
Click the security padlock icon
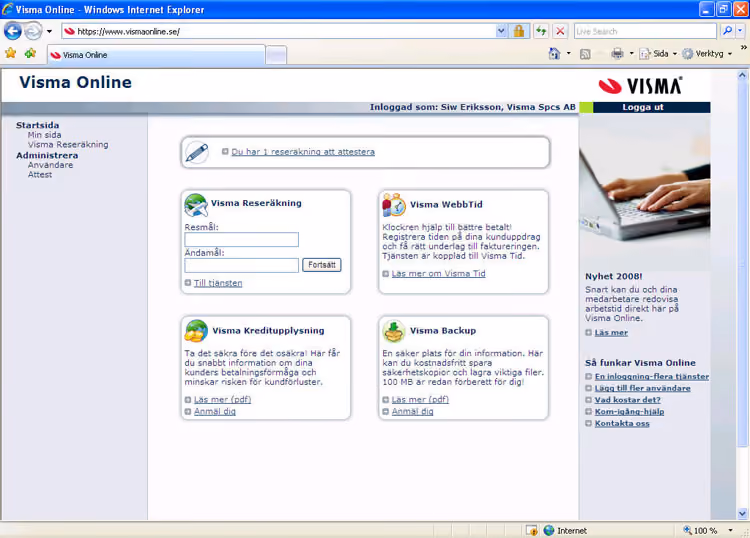[519, 32]
